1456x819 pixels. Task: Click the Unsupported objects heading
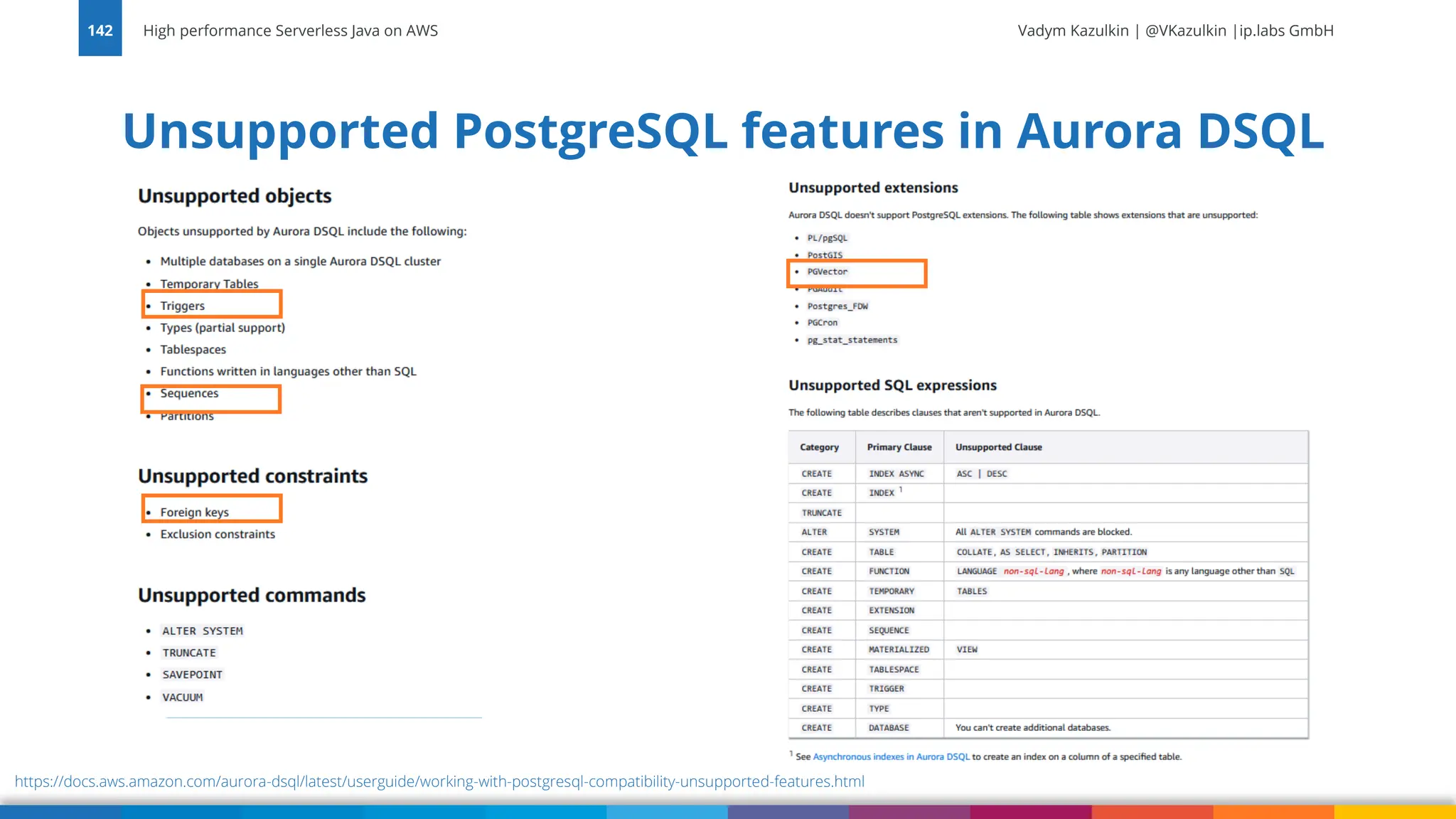click(x=235, y=196)
